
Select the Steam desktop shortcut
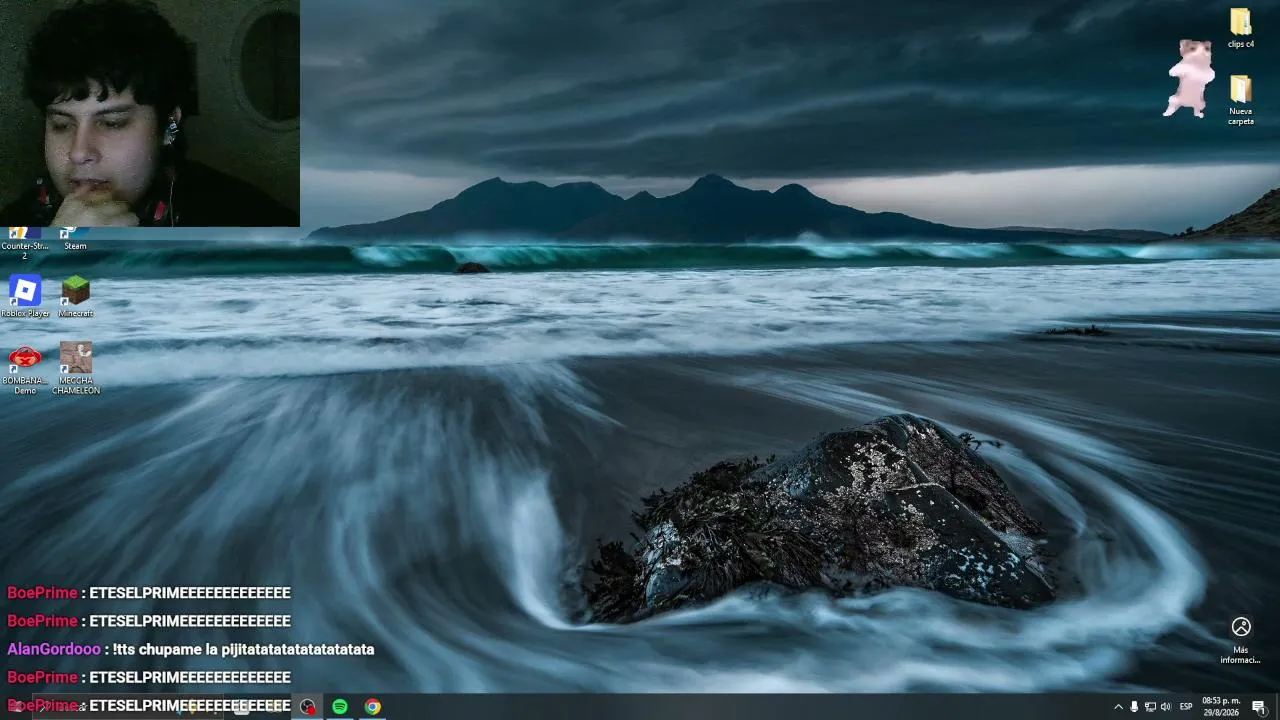[x=75, y=240]
